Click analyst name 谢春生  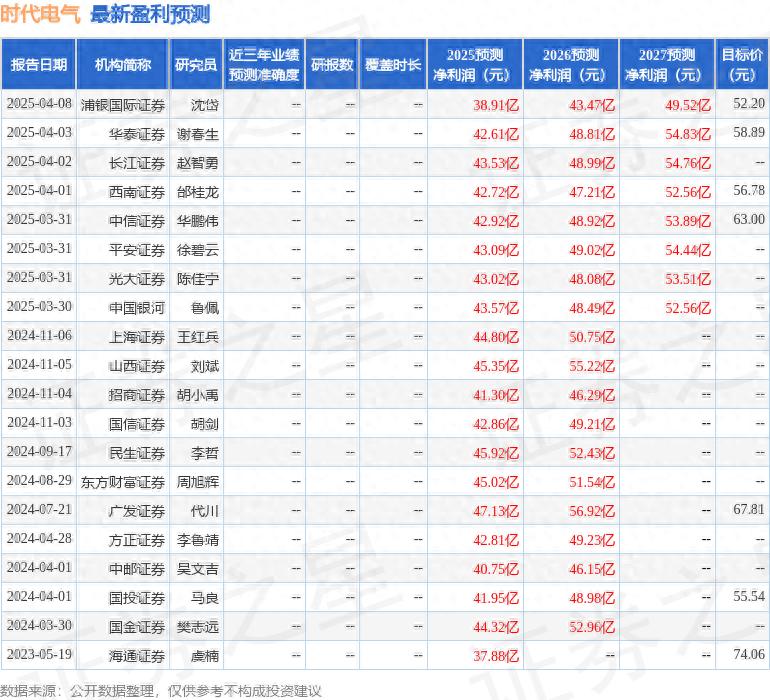(x=198, y=134)
